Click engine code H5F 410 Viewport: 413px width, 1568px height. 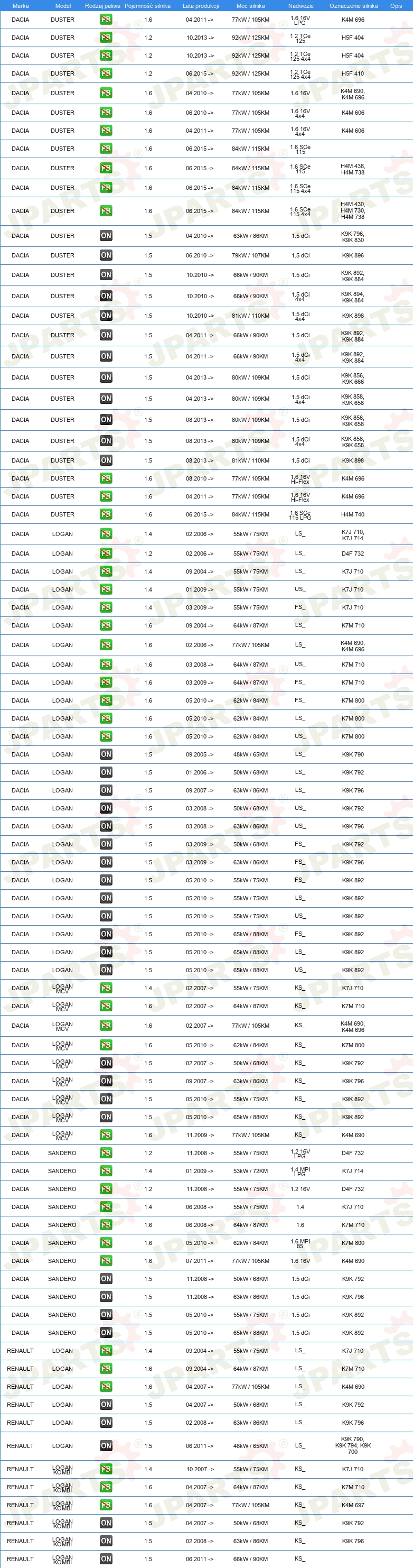pos(353,73)
